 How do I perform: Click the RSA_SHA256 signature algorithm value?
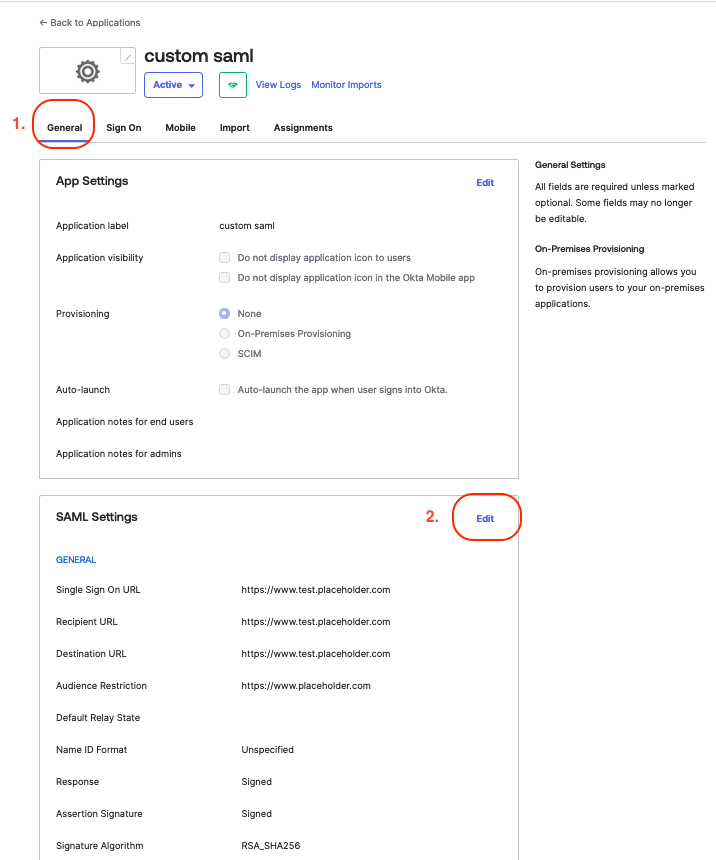pyautogui.click(x=270, y=846)
